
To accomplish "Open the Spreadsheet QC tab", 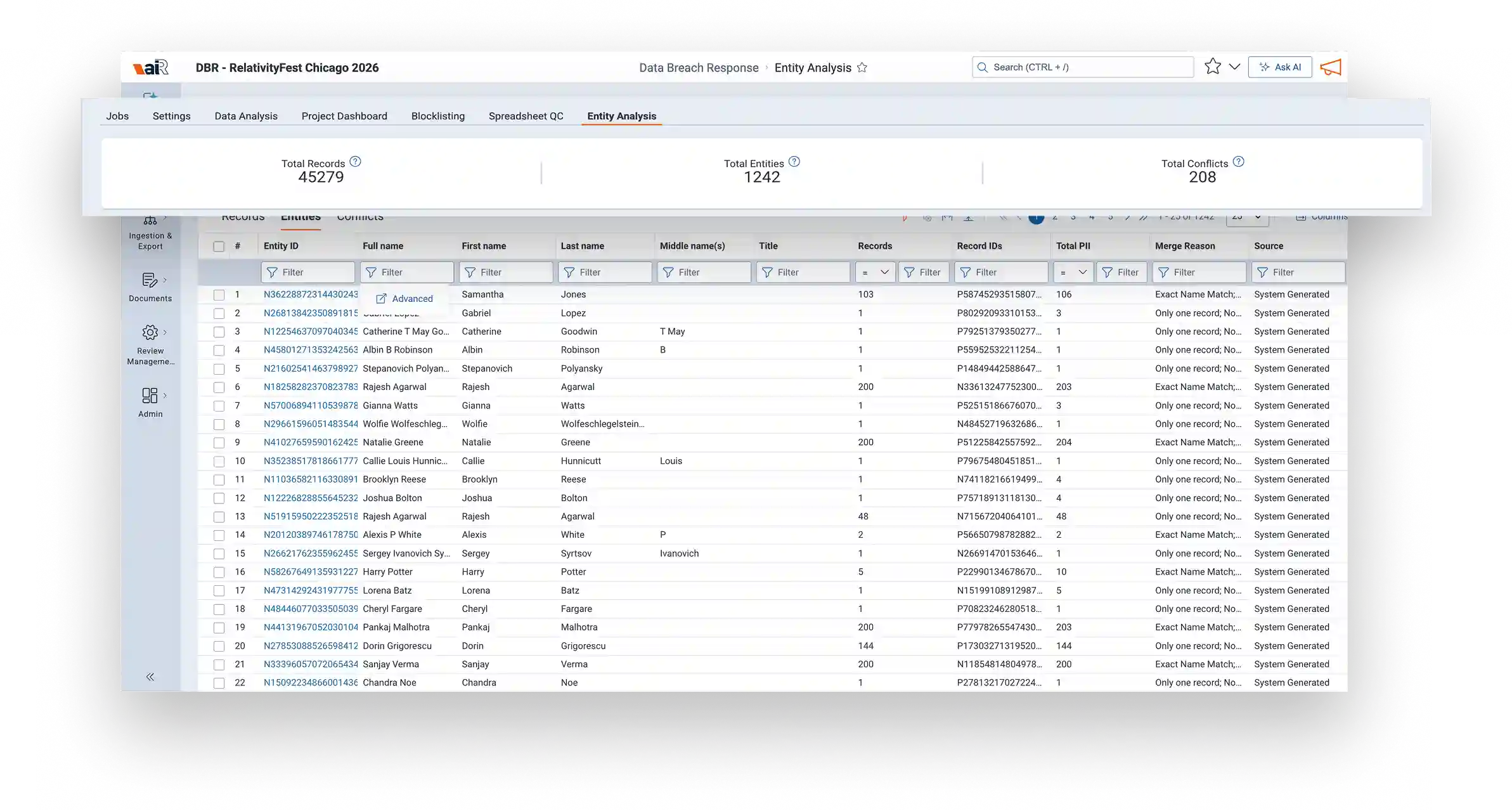I will (526, 116).
